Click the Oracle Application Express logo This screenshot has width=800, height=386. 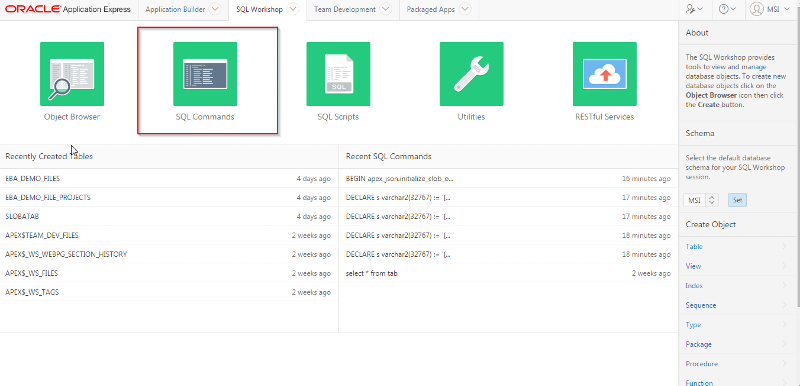[68, 9]
